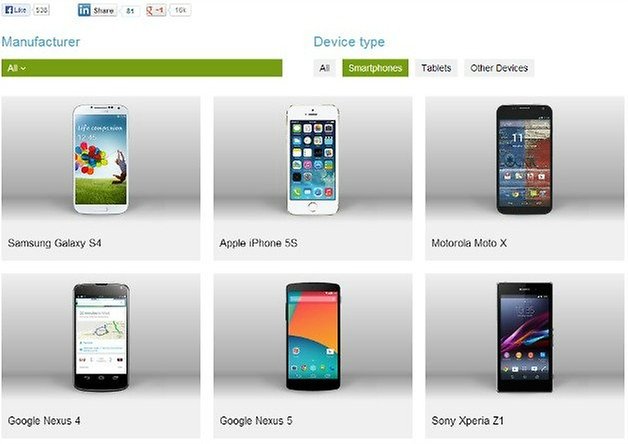This screenshot has width=628, height=444.
Task: Open the Samsung Galaxy S4 phone image
Action: [x=101, y=159]
